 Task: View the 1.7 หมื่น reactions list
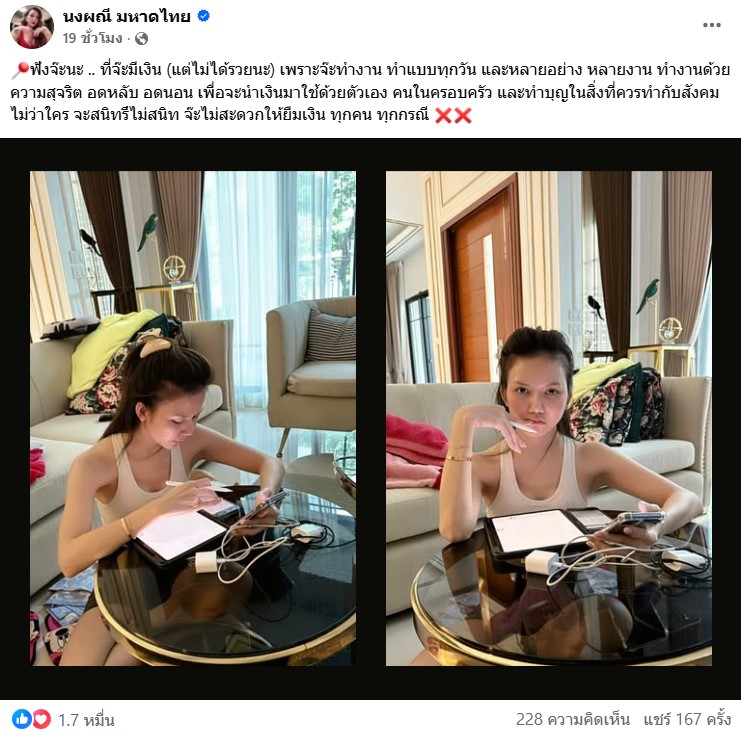click(86, 720)
